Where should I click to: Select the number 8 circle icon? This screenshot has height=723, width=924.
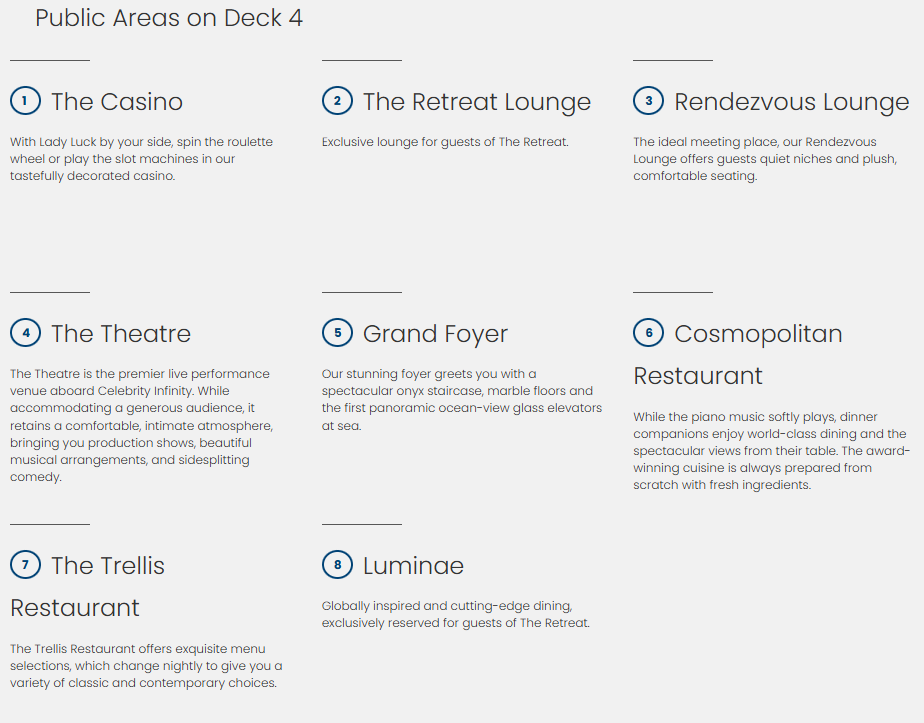click(x=337, y=565)
